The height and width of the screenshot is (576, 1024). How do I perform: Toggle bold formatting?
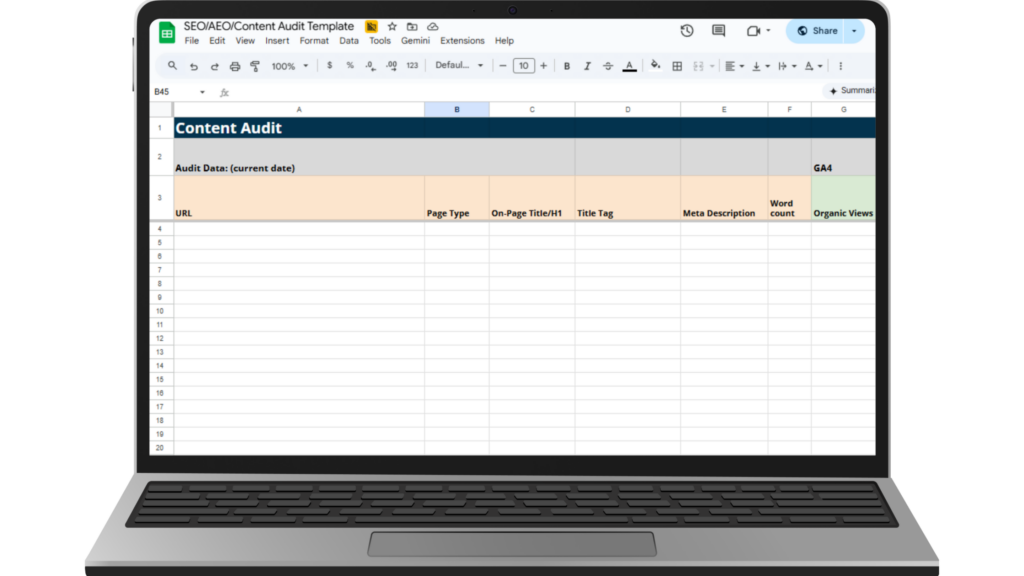(567, 66)
